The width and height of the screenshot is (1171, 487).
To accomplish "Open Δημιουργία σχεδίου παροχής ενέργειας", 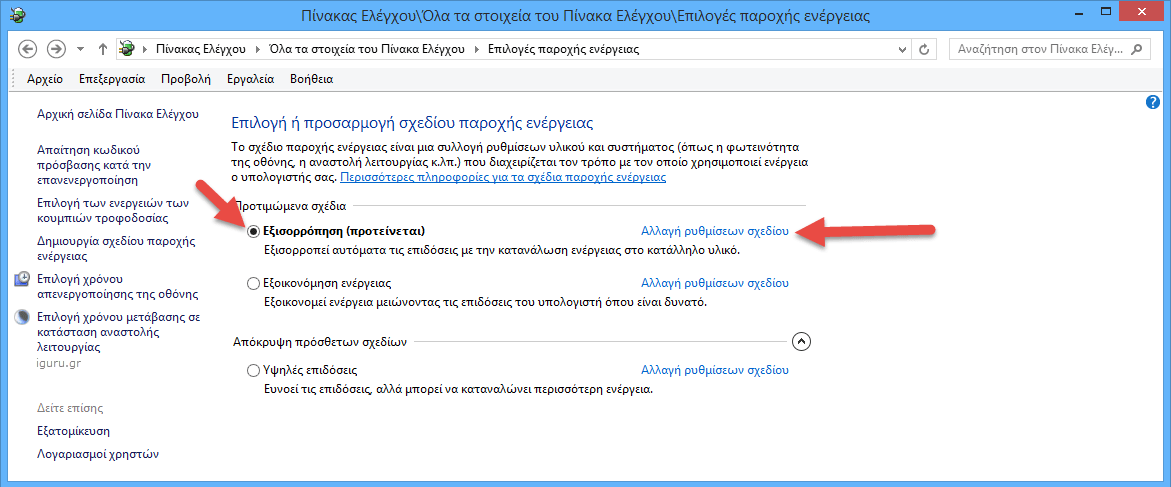I will 115,249.
